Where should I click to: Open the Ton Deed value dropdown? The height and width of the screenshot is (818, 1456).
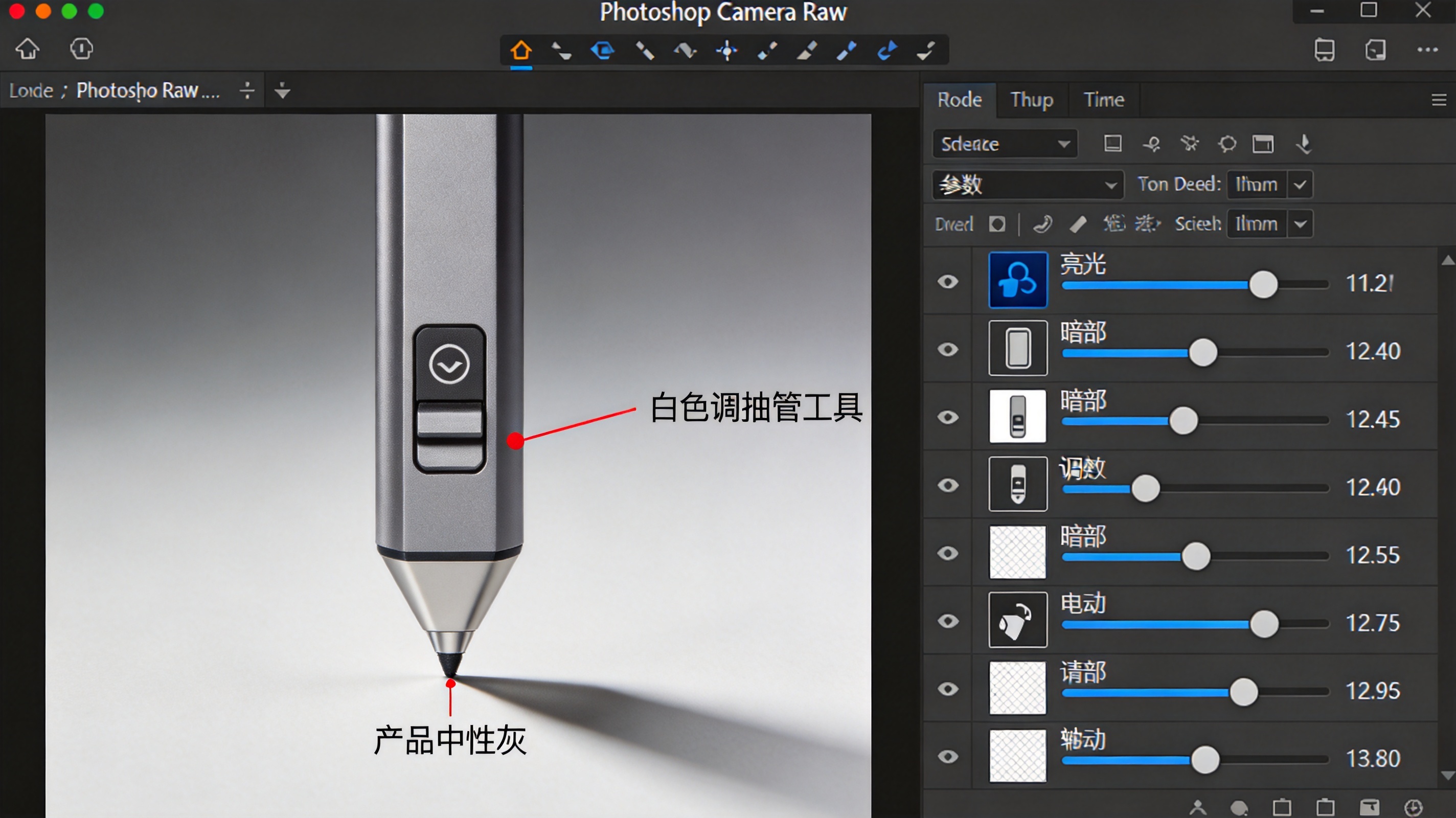[x=1269, y=184]
